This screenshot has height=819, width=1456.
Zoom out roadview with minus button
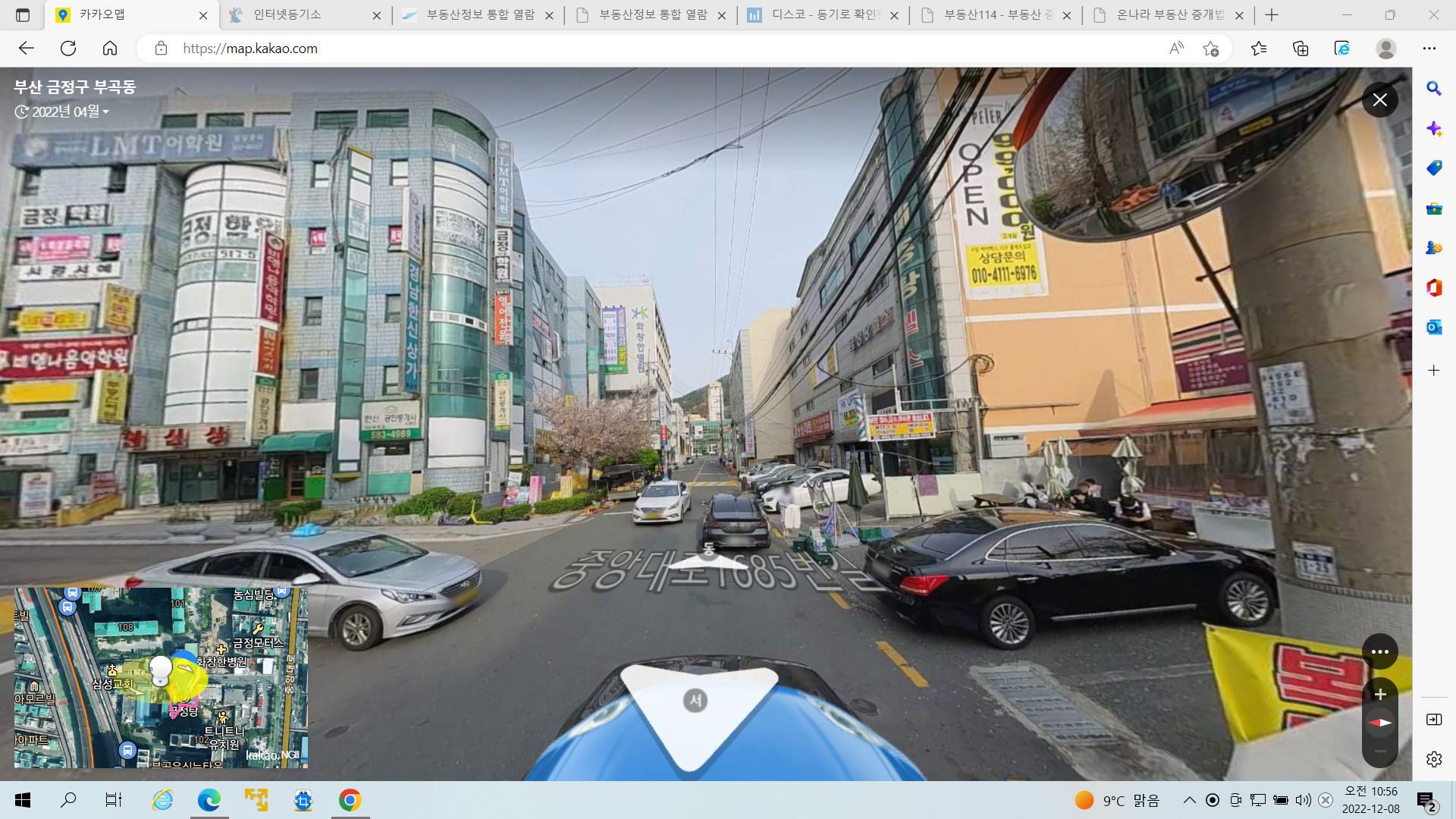[1380, 751]
